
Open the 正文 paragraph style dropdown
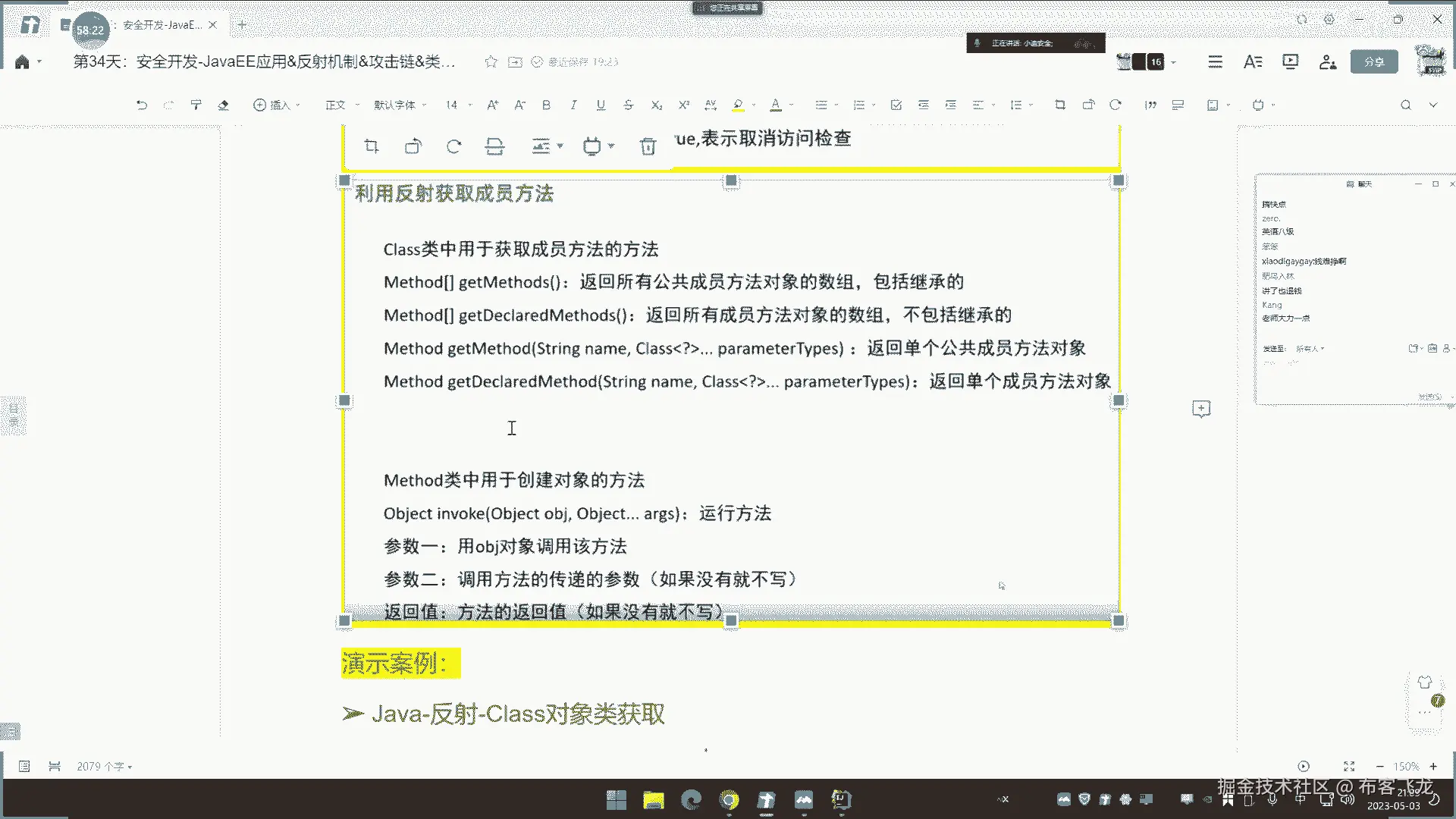[342, 105]
